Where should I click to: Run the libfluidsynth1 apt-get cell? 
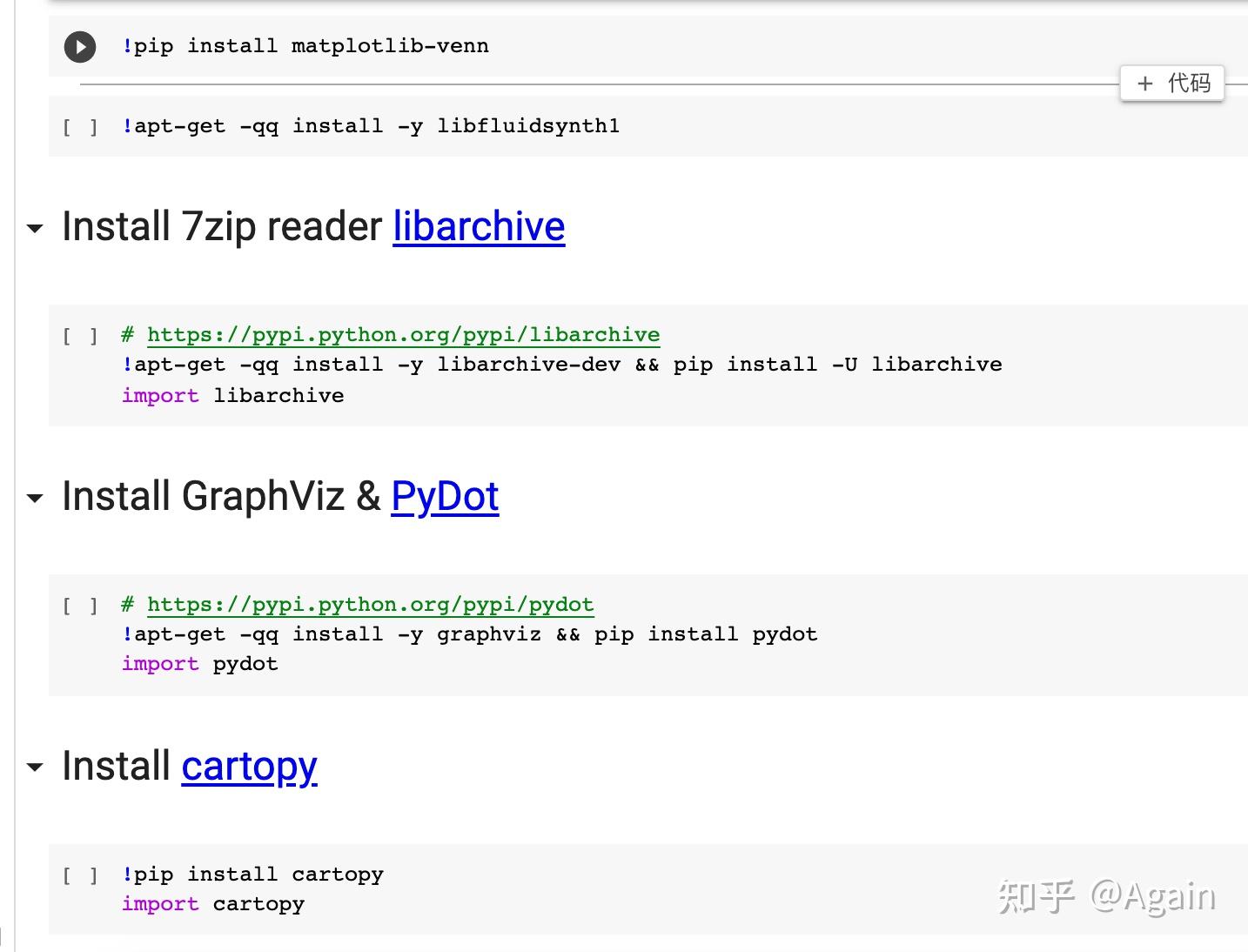(80, 127)
